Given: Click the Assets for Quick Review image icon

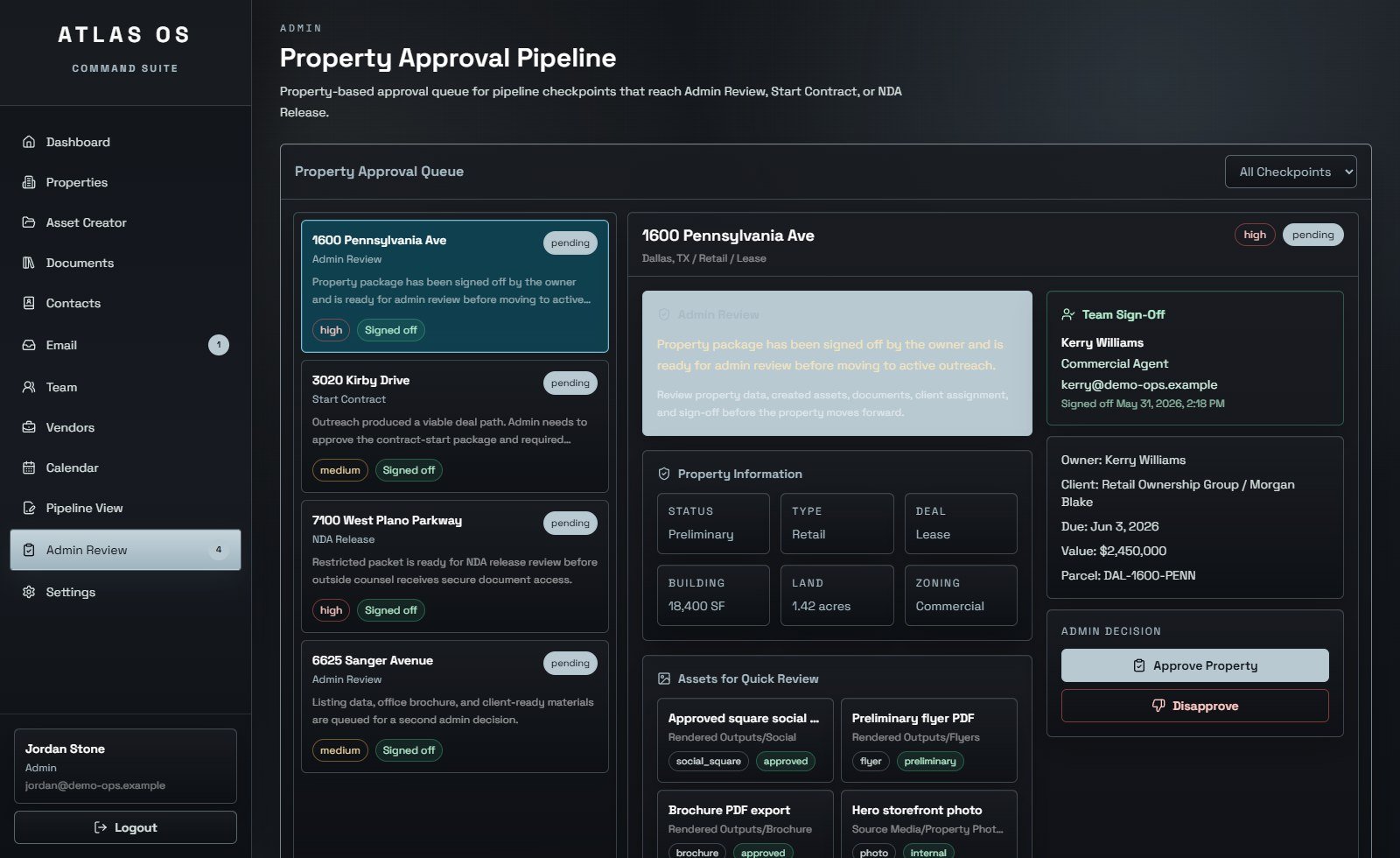Looking at the screenshot, I should click(x=664, y=679).
